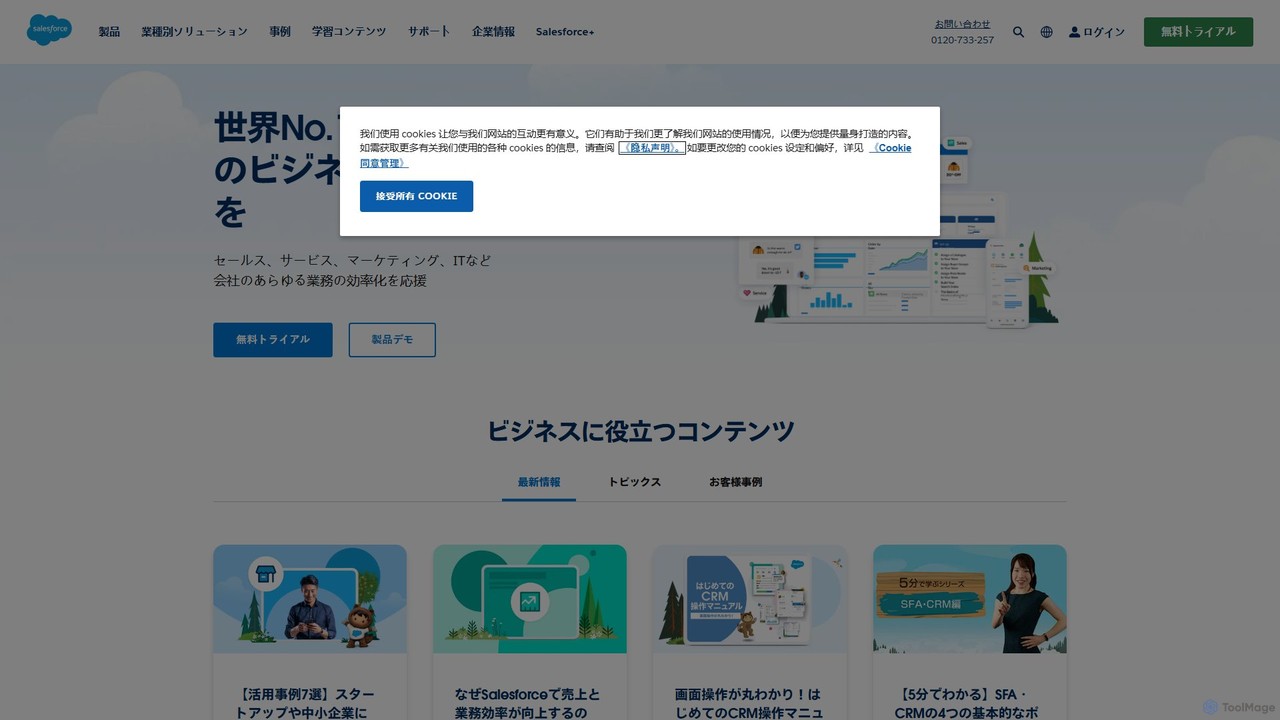Open the 事例 menu
The image size is (1280, 720).
280,32
